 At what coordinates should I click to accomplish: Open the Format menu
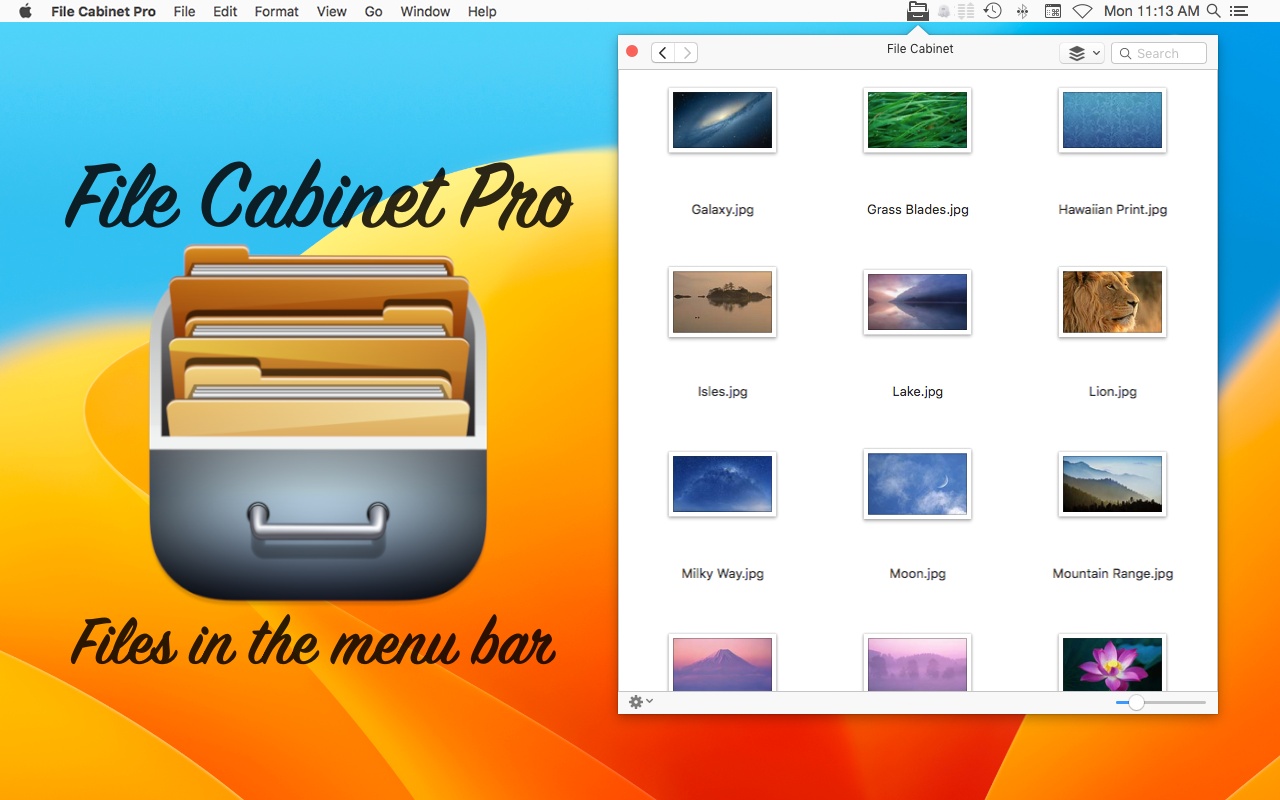[x=277, y=11]
